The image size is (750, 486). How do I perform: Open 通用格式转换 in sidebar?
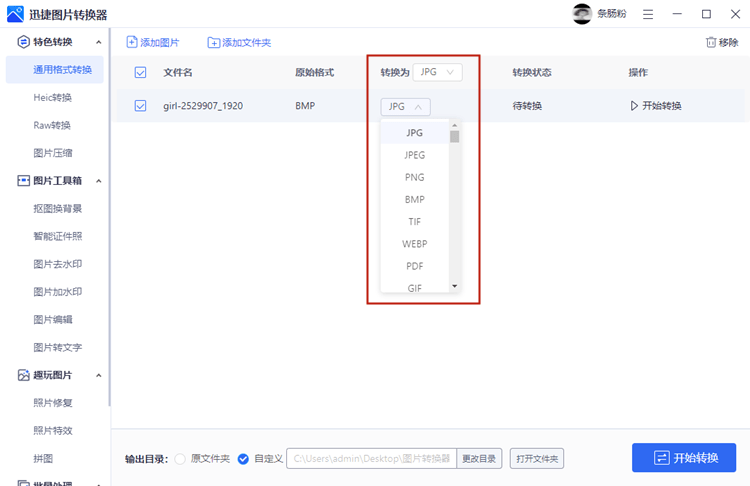[55, 70]
